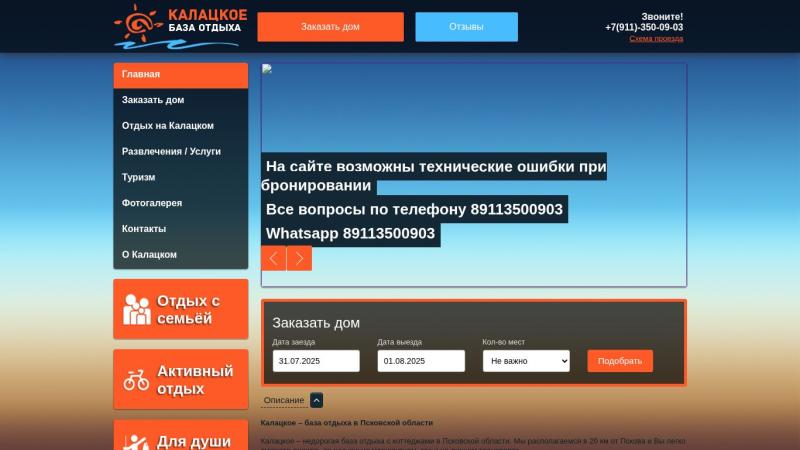Open Отдых на Калацком menu item
Image resolution: width=800 pixels, height=450 pixels.
(181, 126)
